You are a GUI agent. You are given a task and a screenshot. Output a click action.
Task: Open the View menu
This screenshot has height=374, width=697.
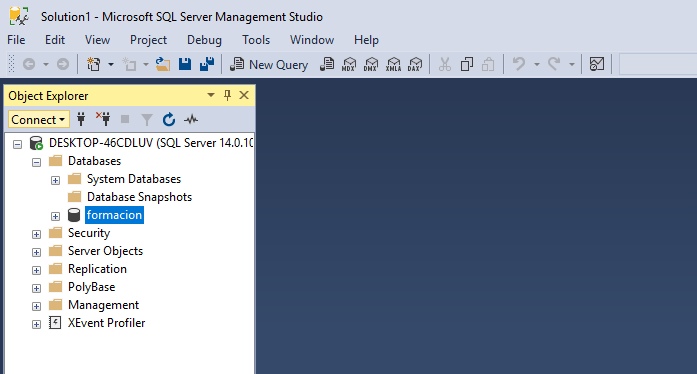coord(97,40)
